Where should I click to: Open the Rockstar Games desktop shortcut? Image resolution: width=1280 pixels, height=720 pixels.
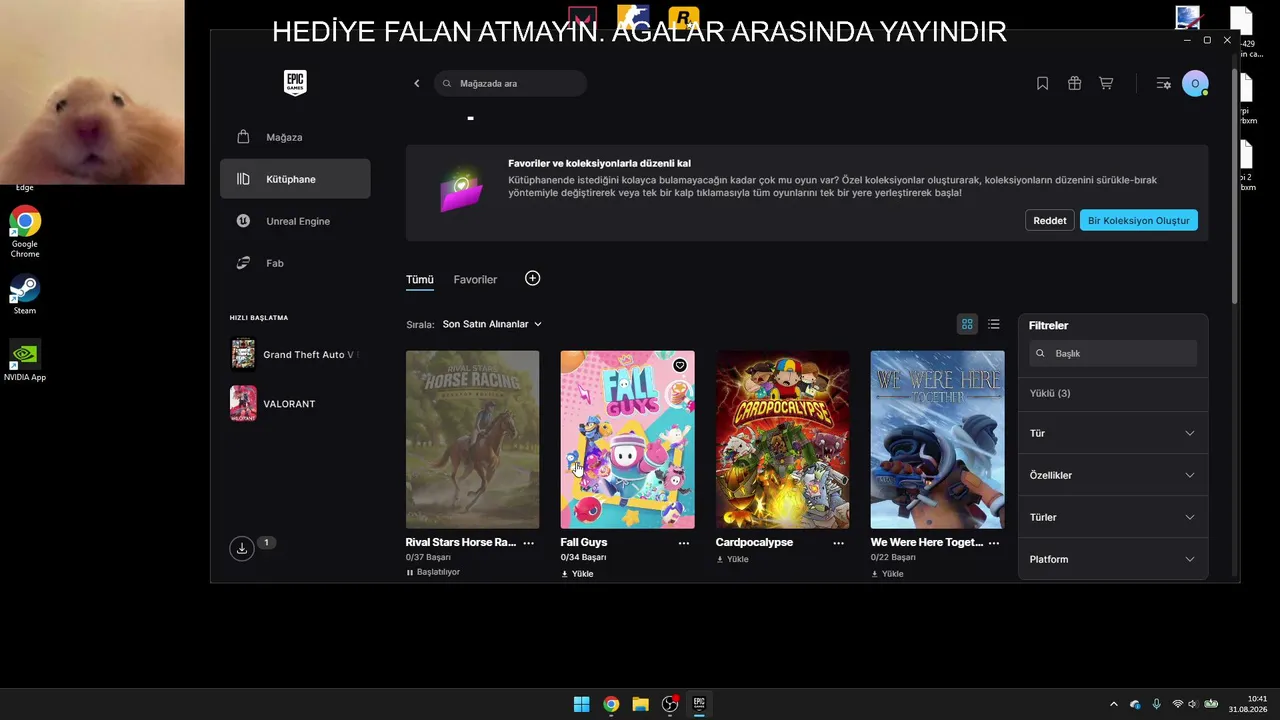[x=684, y=17]
